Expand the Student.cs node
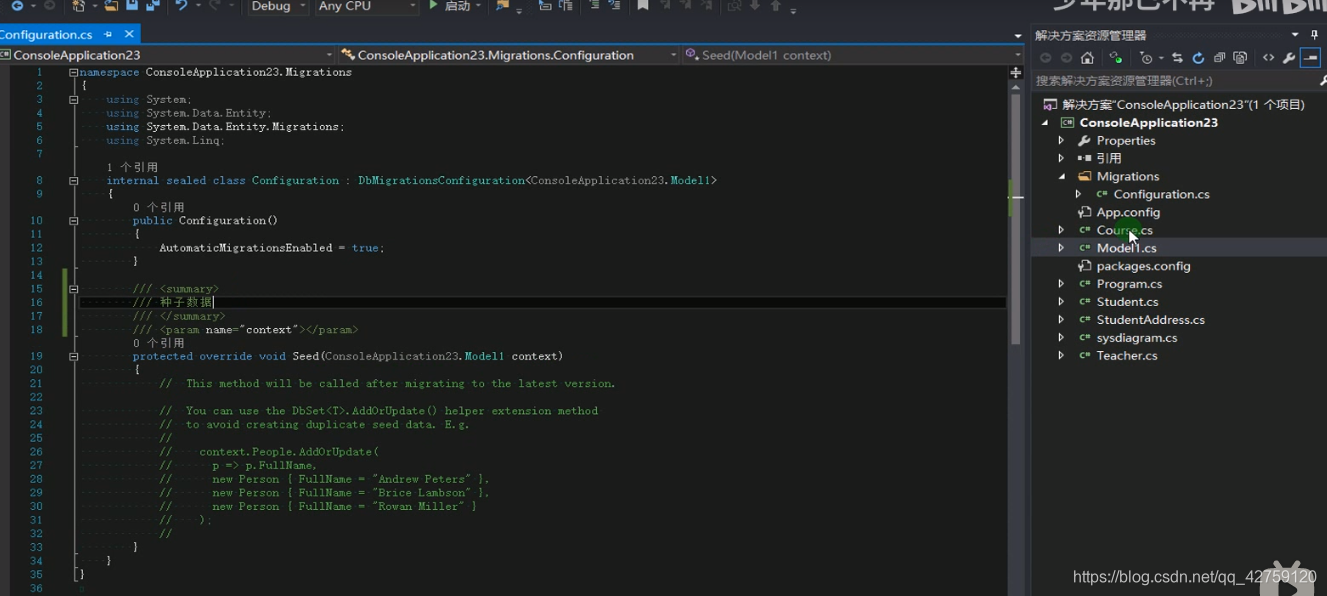 tap(1061, 303)
